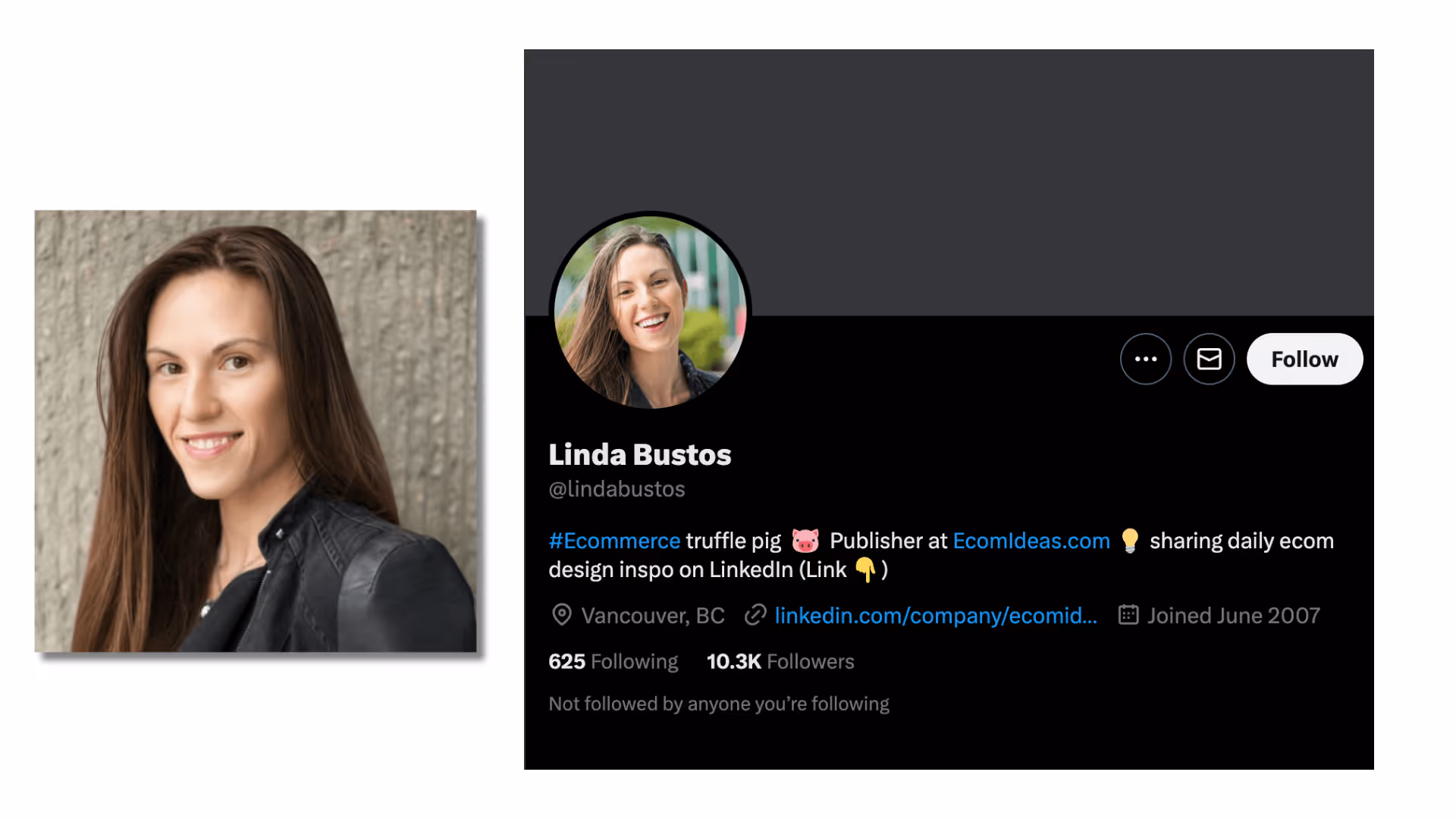
Task: Click the calendar joined-date icon
Action: click(1128, 614)
